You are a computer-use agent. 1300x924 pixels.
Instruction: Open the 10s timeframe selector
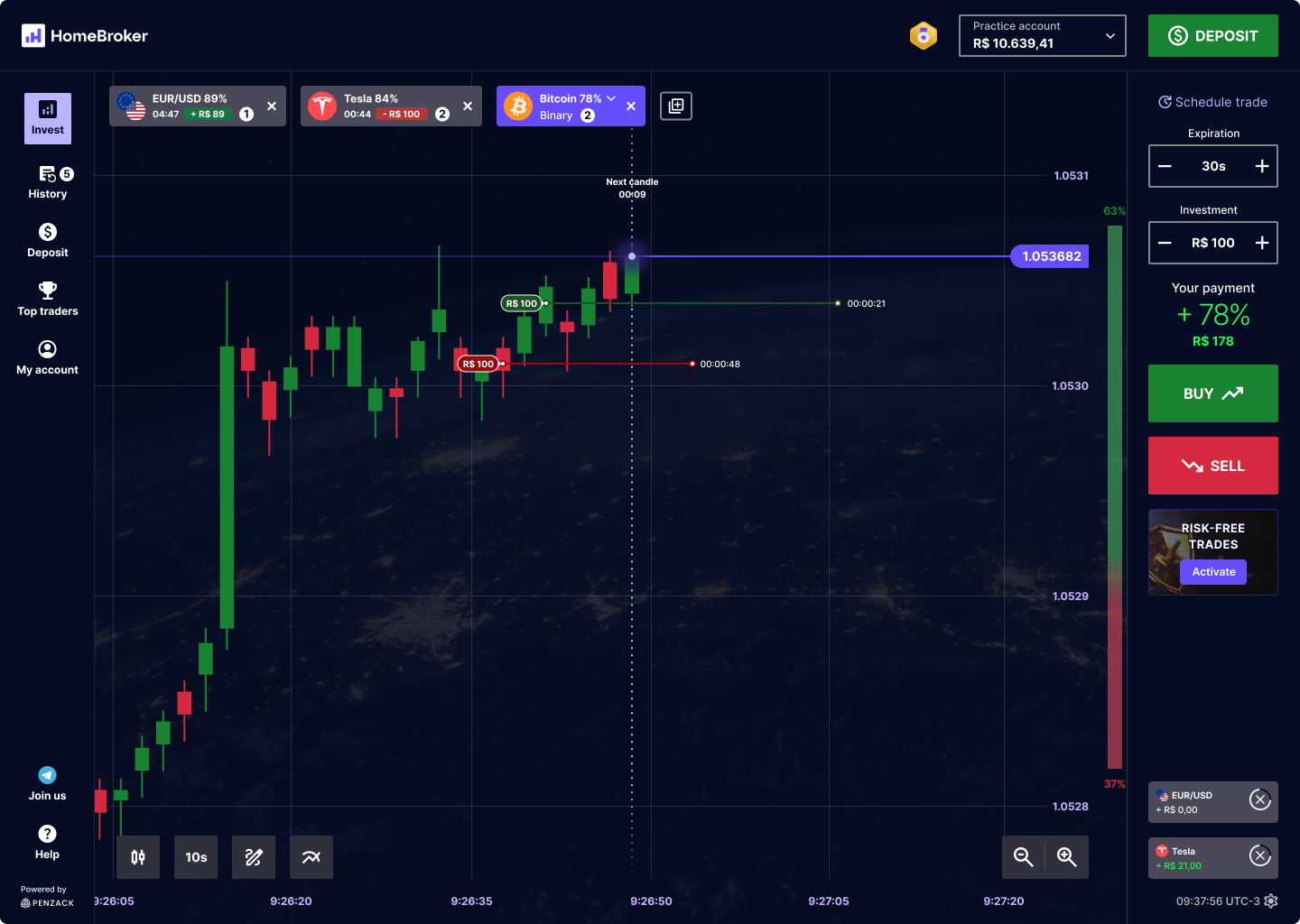[x=196, y=857]
